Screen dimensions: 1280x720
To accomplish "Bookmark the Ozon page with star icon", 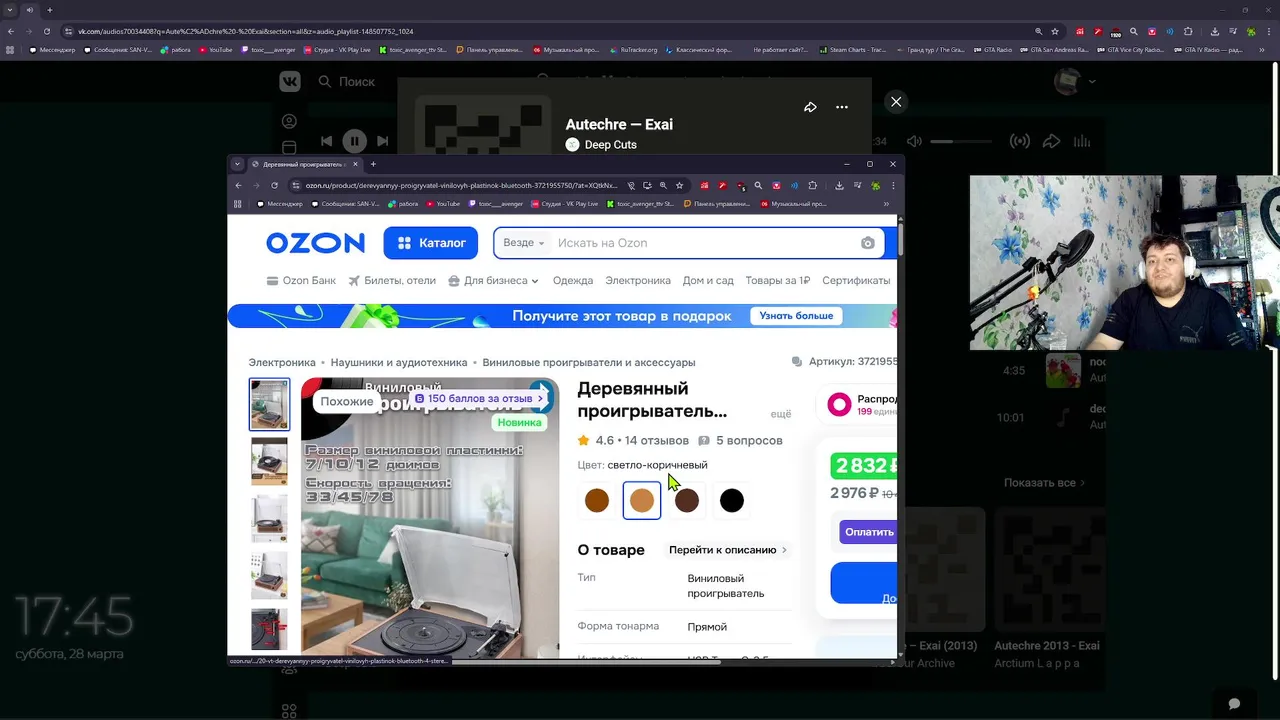I will click(x=679, y=185).
